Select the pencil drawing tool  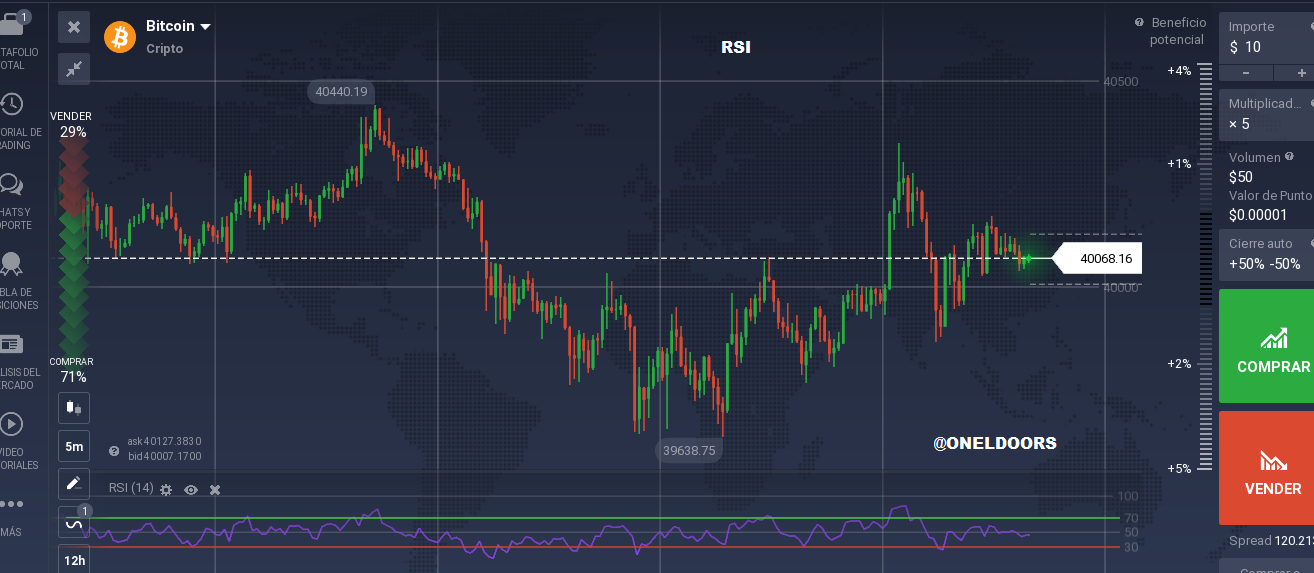pos(74,484)
